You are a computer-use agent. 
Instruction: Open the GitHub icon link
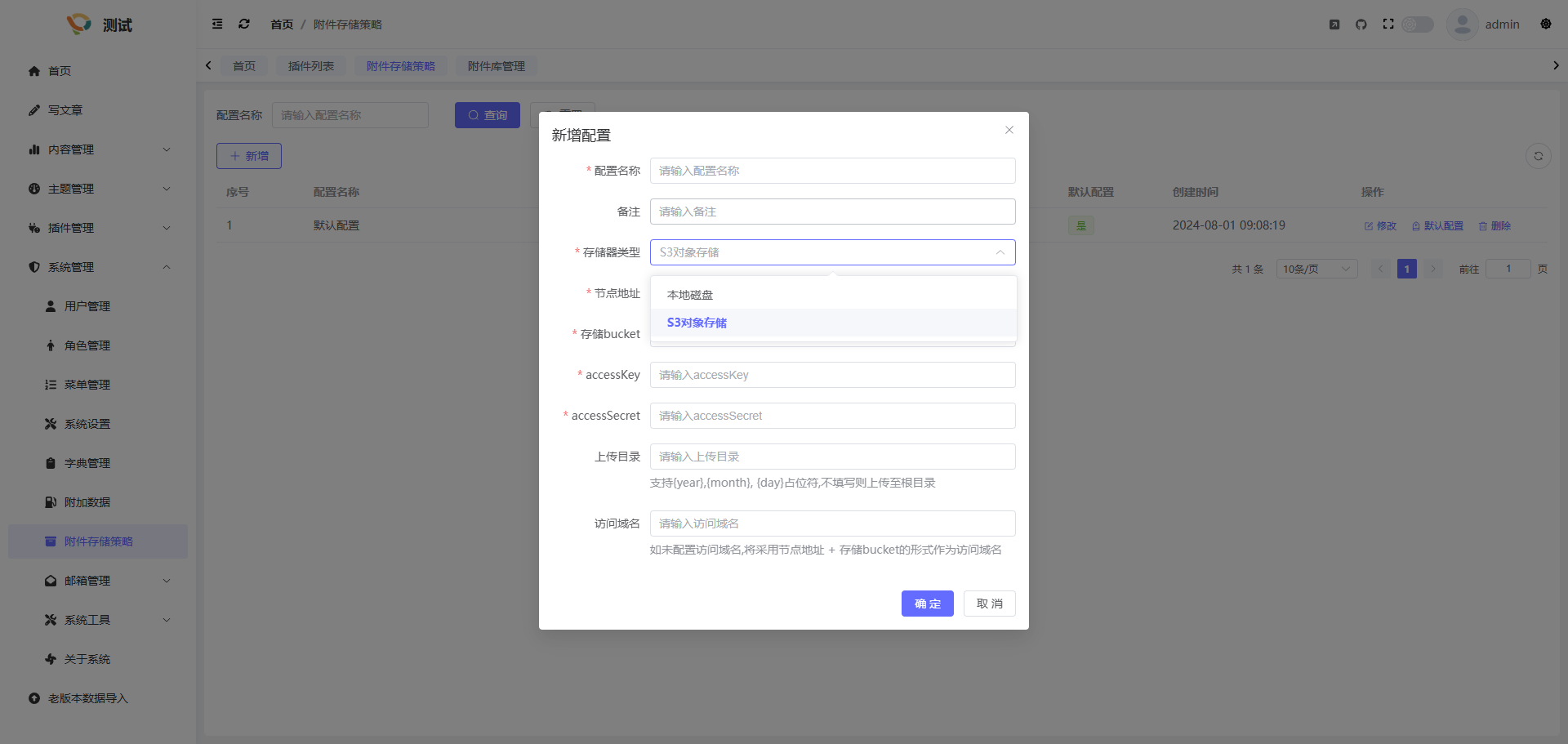pos(1361,25)
